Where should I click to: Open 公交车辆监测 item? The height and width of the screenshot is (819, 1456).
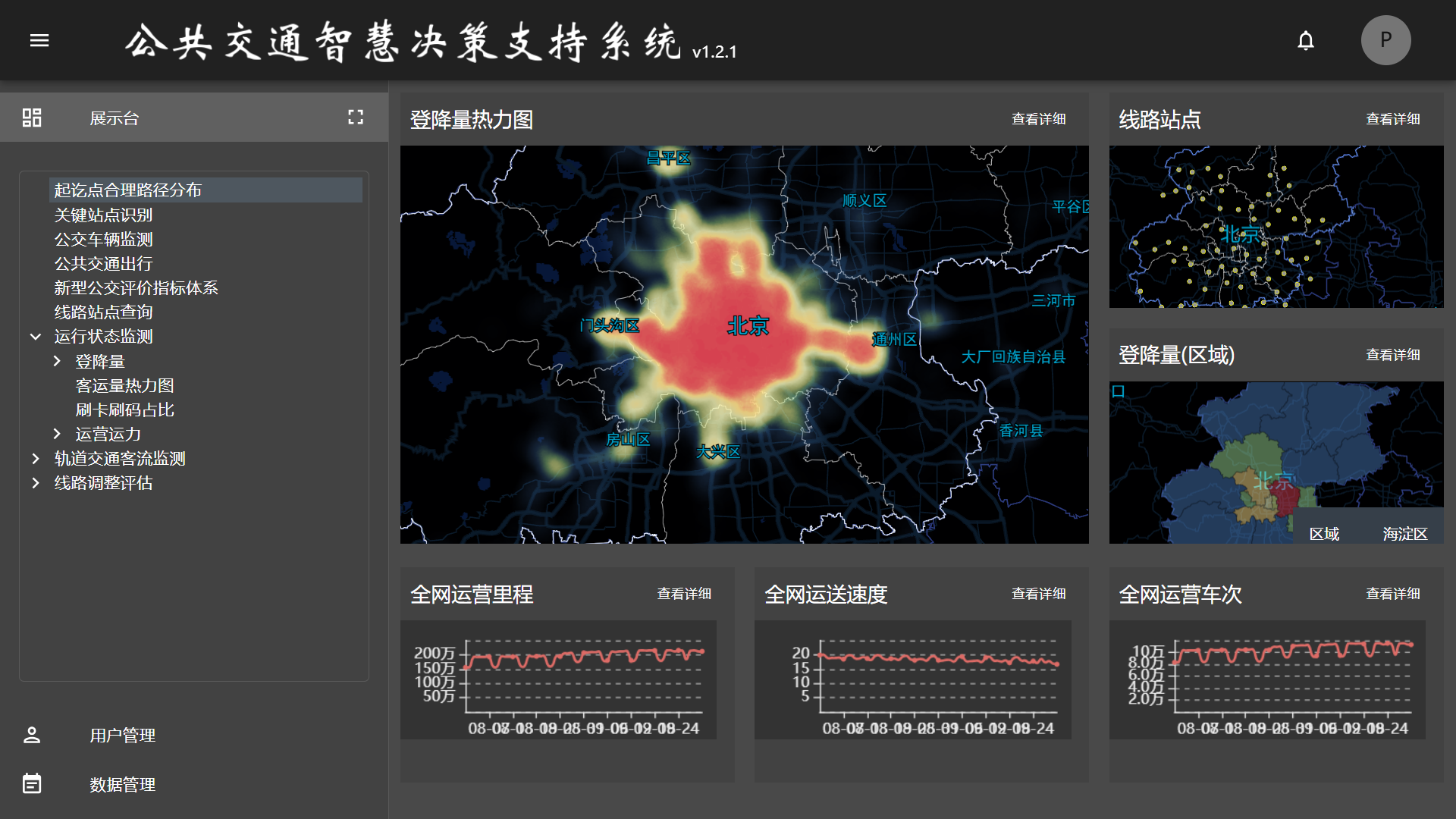[x=103, y=240]
